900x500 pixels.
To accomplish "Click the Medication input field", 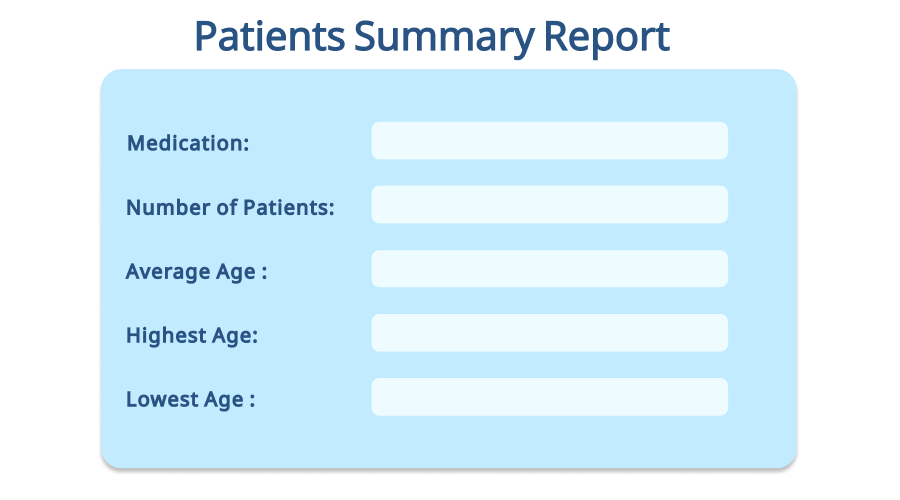I will [x=549, y=141].
